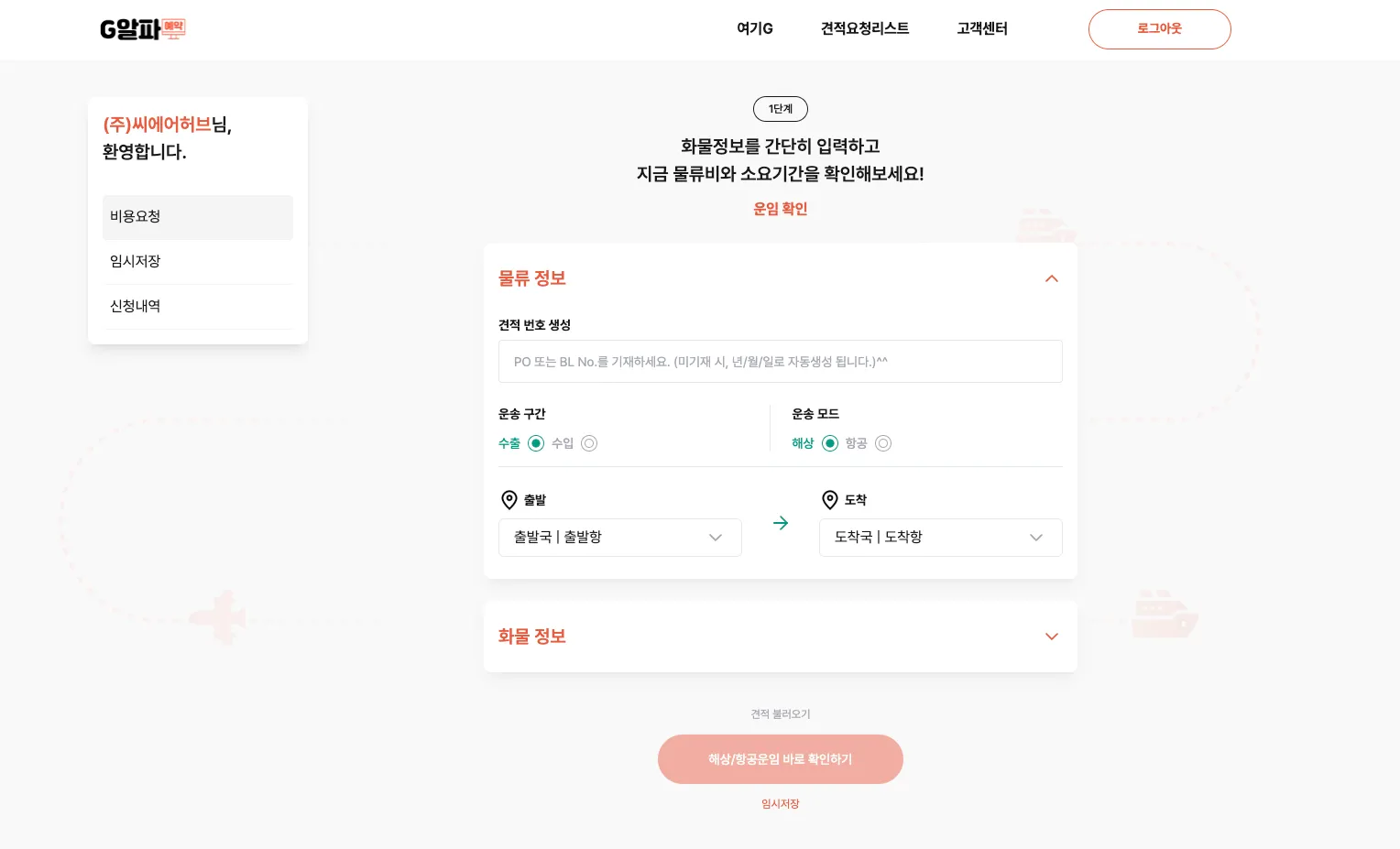This screenshot has width=1400, height=849.
Task: Open the 도착국 | 도착항 dropdown
Action: (x=941, y=538)
